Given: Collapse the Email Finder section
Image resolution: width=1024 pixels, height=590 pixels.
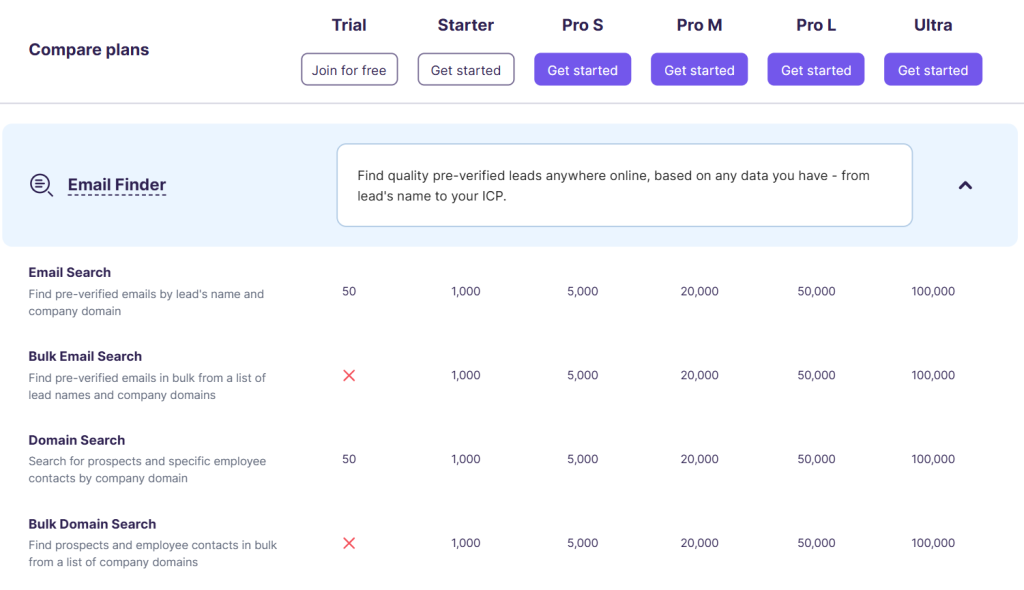Looking at the screenshot, I should (x=965, y=185).
